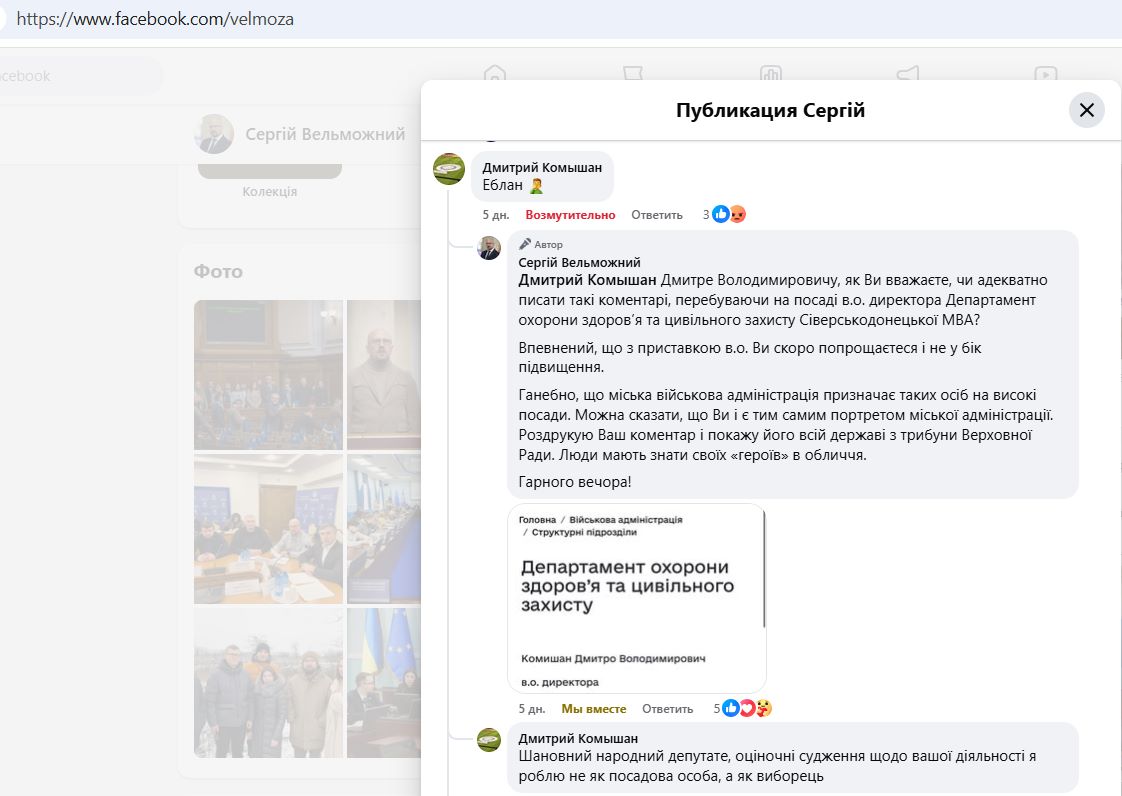
Task: Click the browser address bar URL
Action: coord(155,19)
